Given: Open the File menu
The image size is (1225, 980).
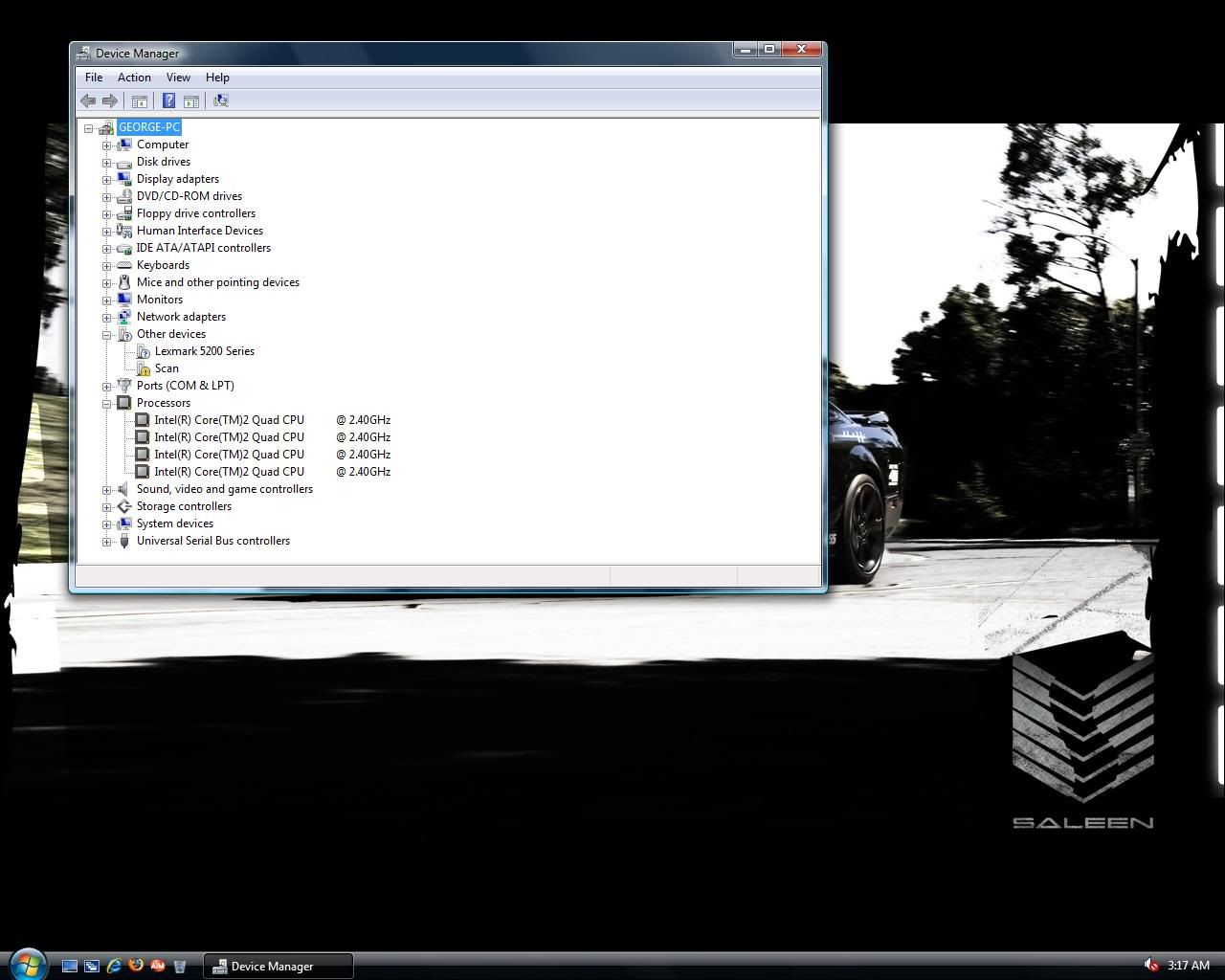Looking at the screenshot, I should point(94,78).
